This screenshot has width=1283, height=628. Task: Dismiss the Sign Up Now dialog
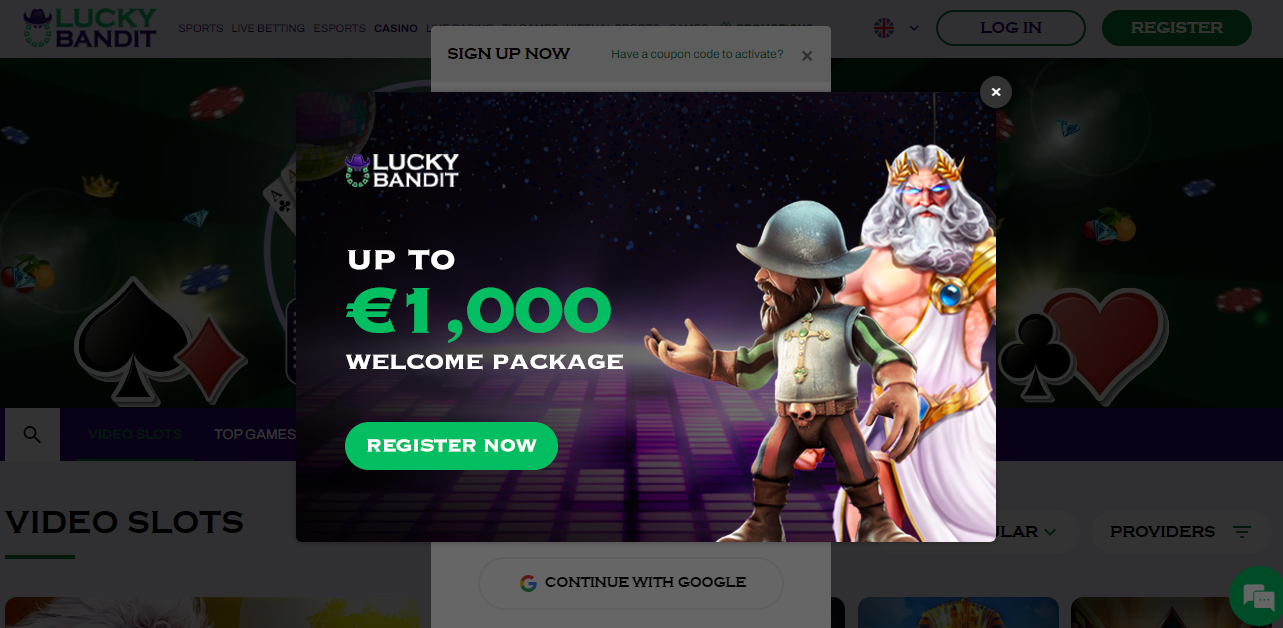point(807,56)
